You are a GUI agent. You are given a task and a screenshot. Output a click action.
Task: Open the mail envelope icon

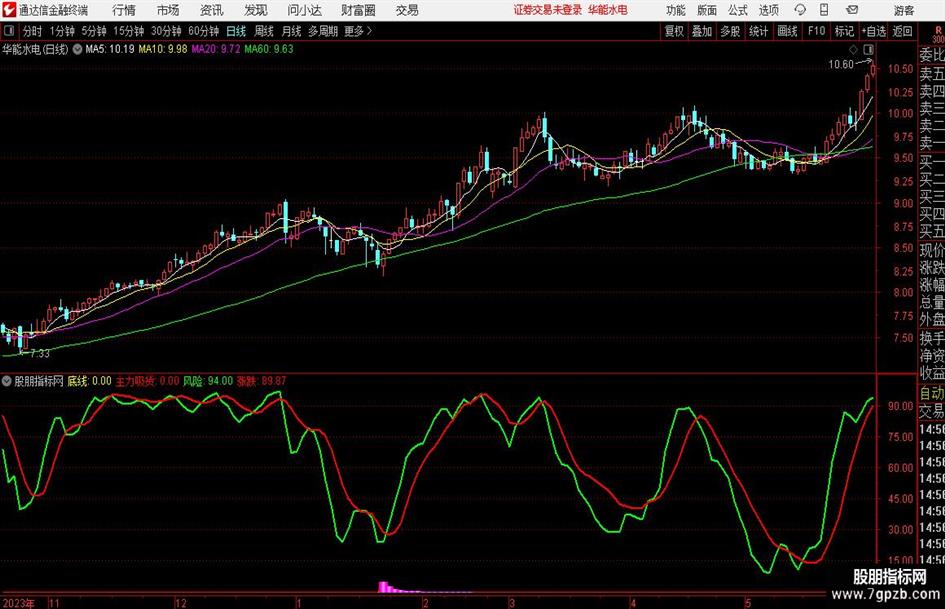click(x=852, y=10)
